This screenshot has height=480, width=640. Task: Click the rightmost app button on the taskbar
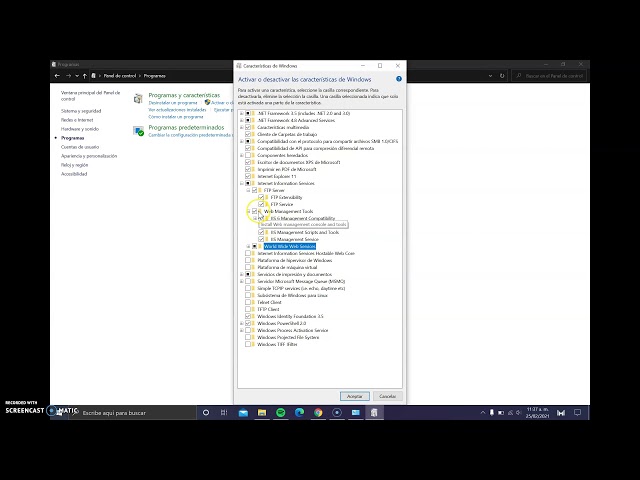pyautogui.click(x=374, y=413)
